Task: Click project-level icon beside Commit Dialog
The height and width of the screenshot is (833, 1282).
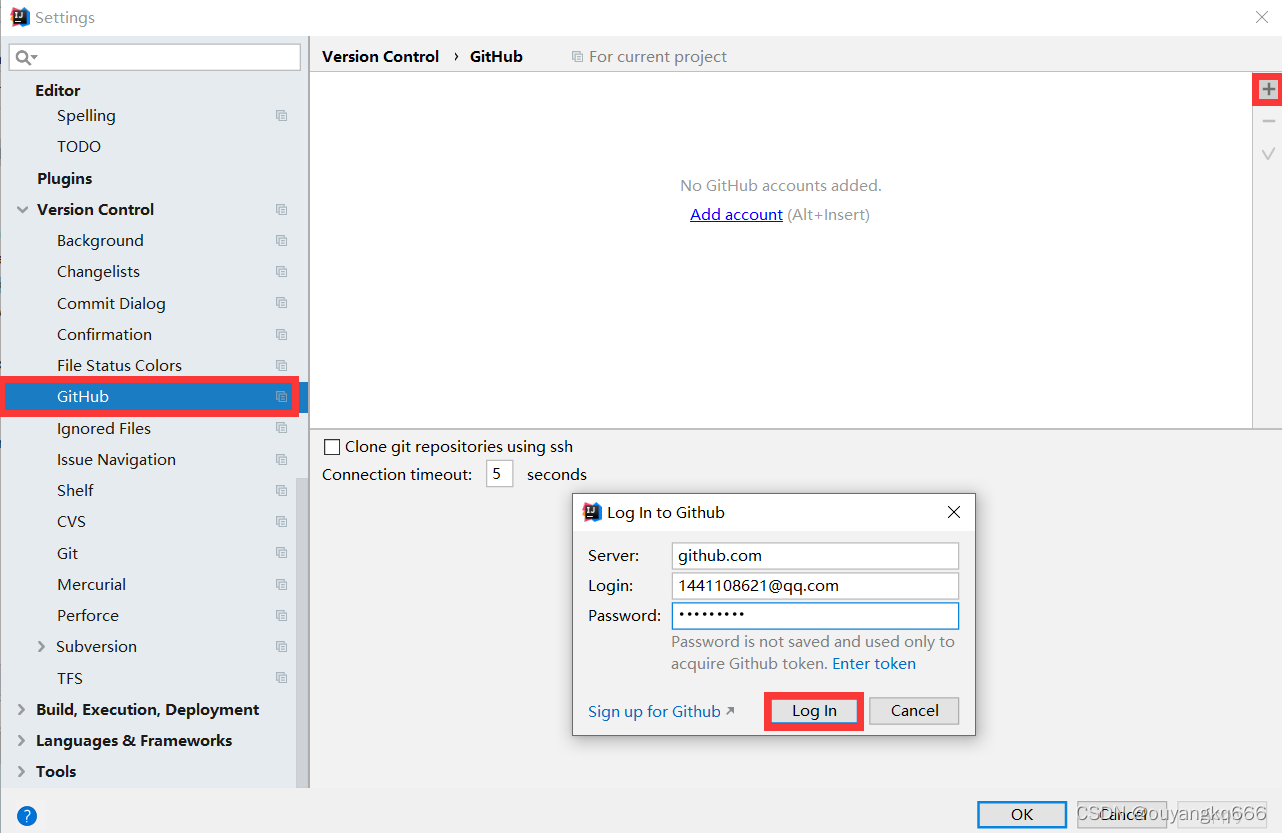Action: tap(282, 303)
